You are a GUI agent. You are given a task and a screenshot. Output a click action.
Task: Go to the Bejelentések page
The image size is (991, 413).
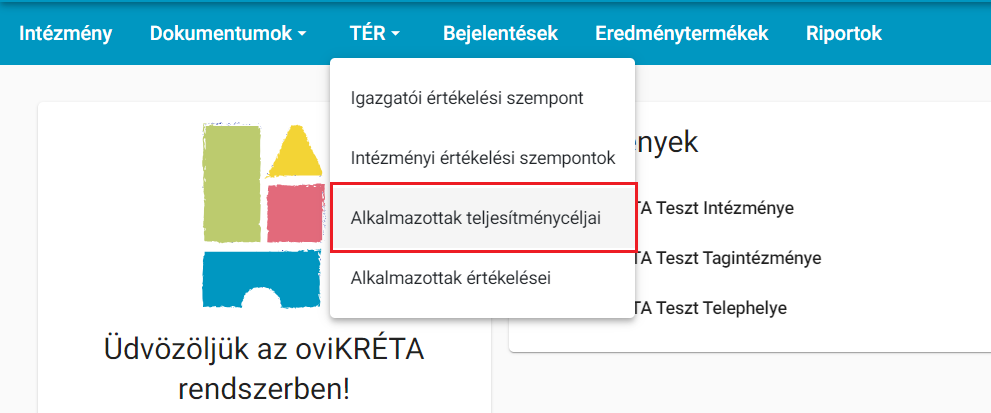[x=500, y=33]
